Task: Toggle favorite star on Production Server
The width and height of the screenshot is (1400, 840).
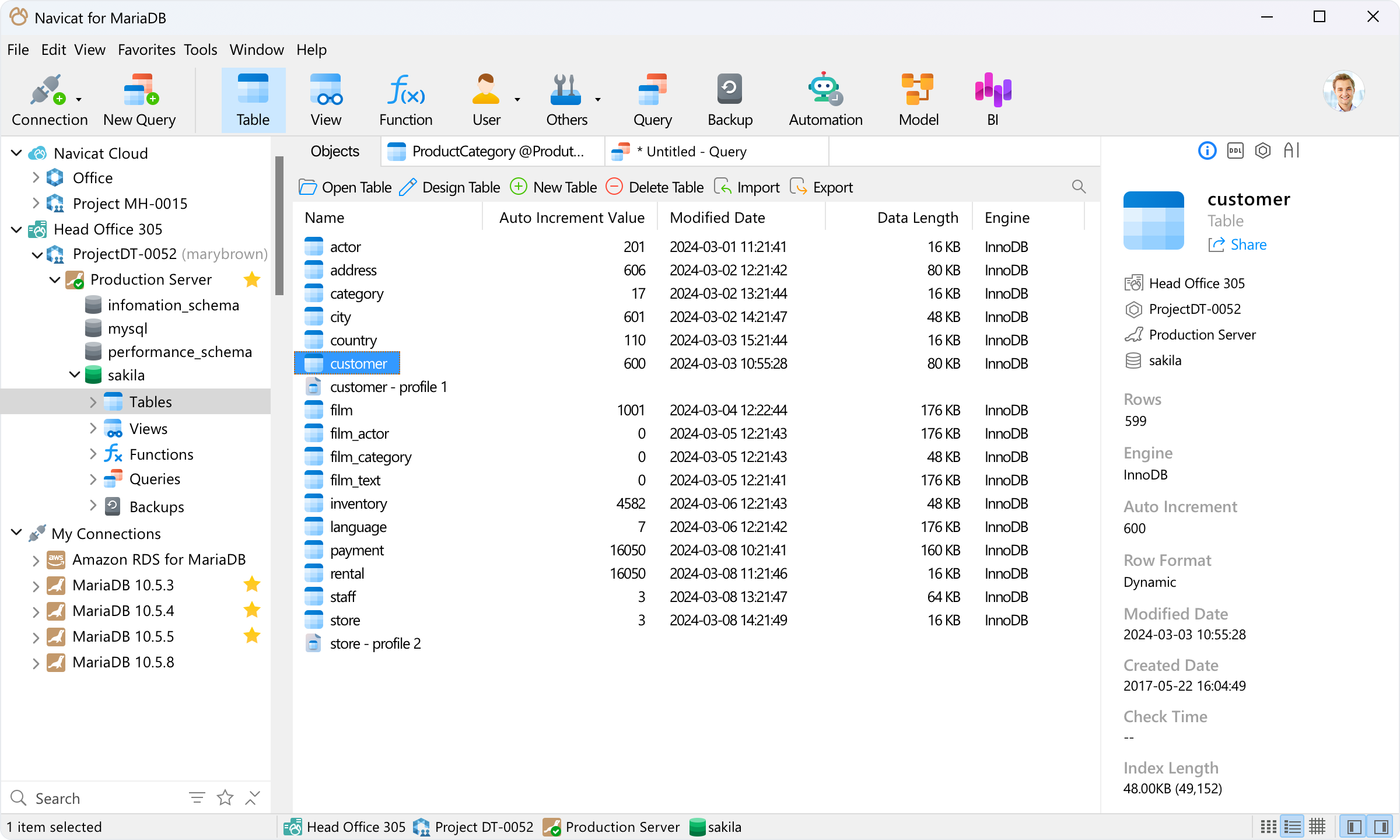Action: tap(252, 279)
